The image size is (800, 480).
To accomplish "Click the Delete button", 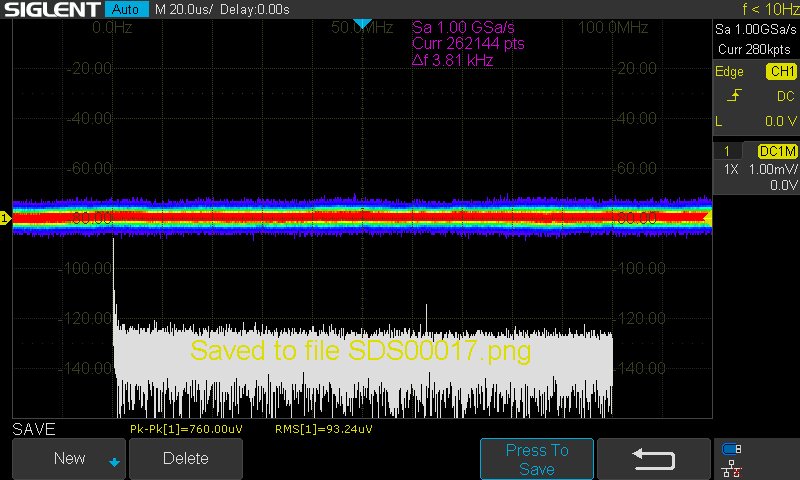I will point(186,458).
